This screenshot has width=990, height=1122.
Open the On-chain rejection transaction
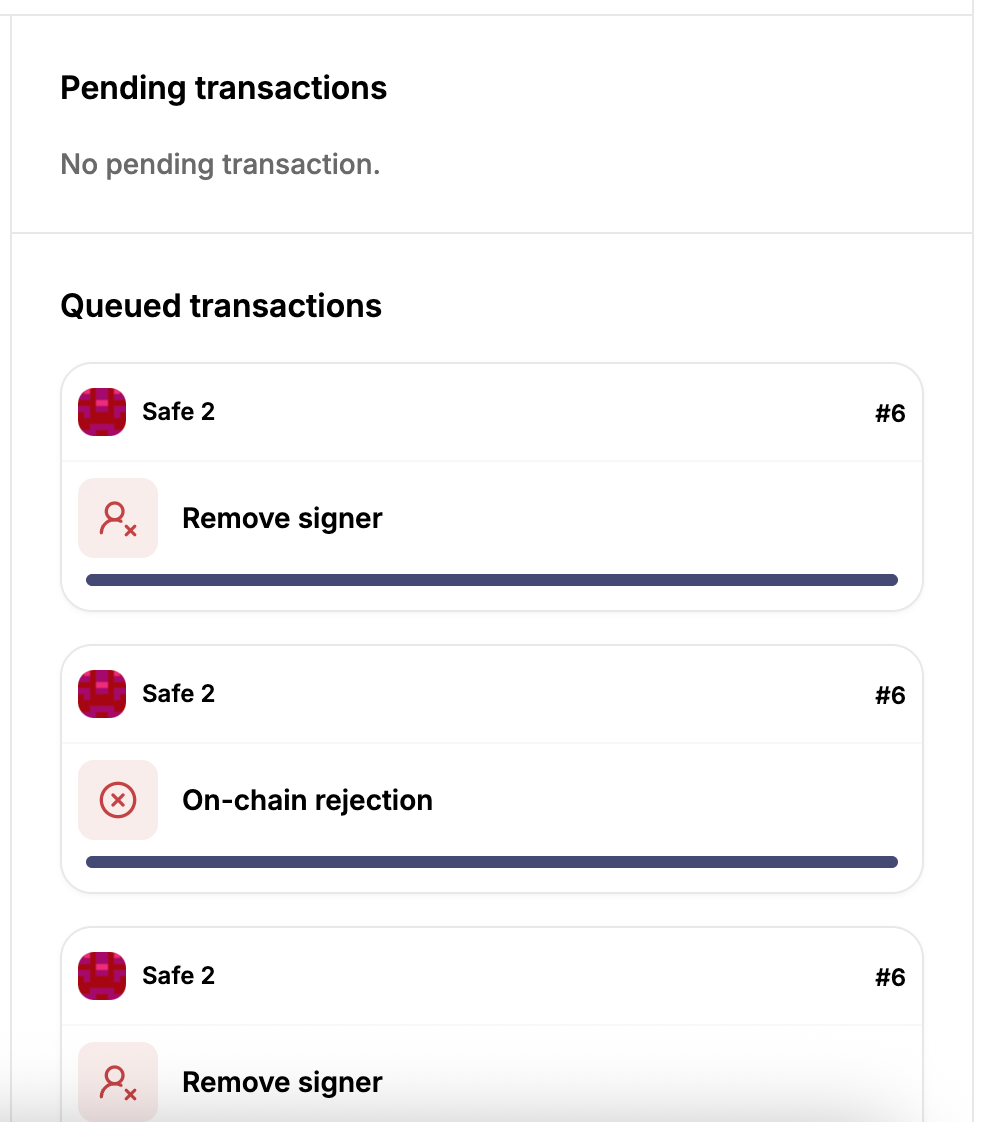(307, 801)
